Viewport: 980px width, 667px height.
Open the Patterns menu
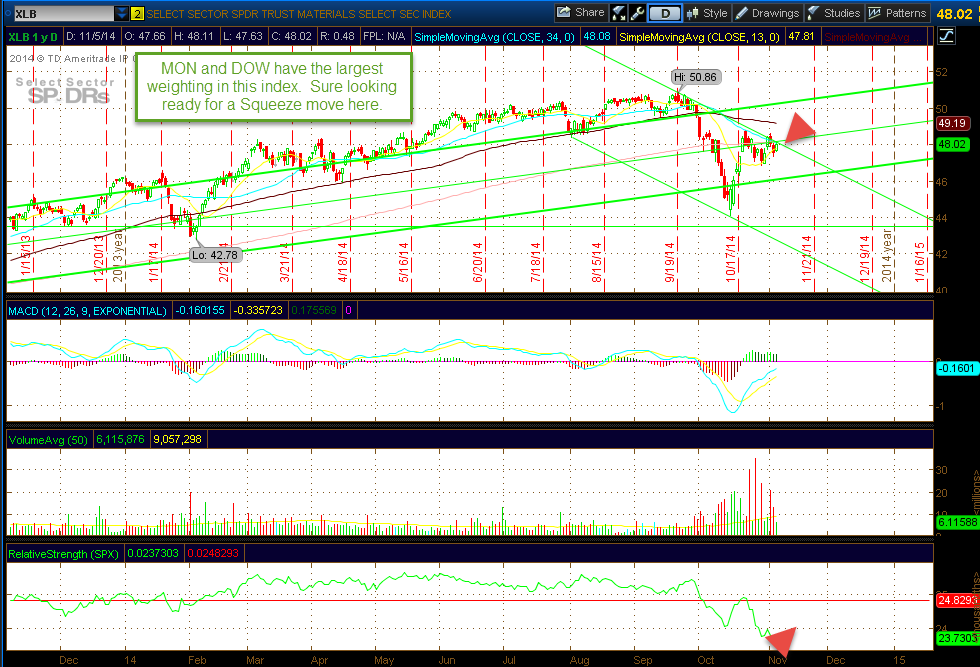point(898,13)
